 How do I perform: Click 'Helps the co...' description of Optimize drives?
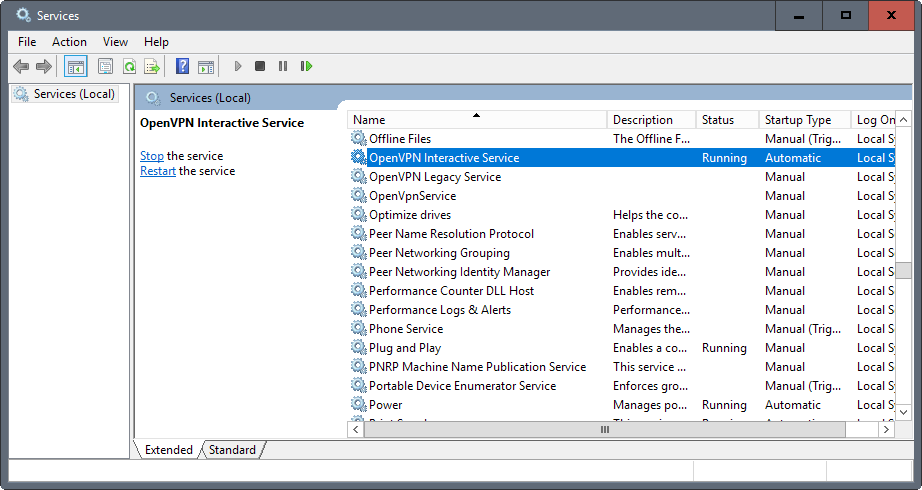[x=650, y=215]
